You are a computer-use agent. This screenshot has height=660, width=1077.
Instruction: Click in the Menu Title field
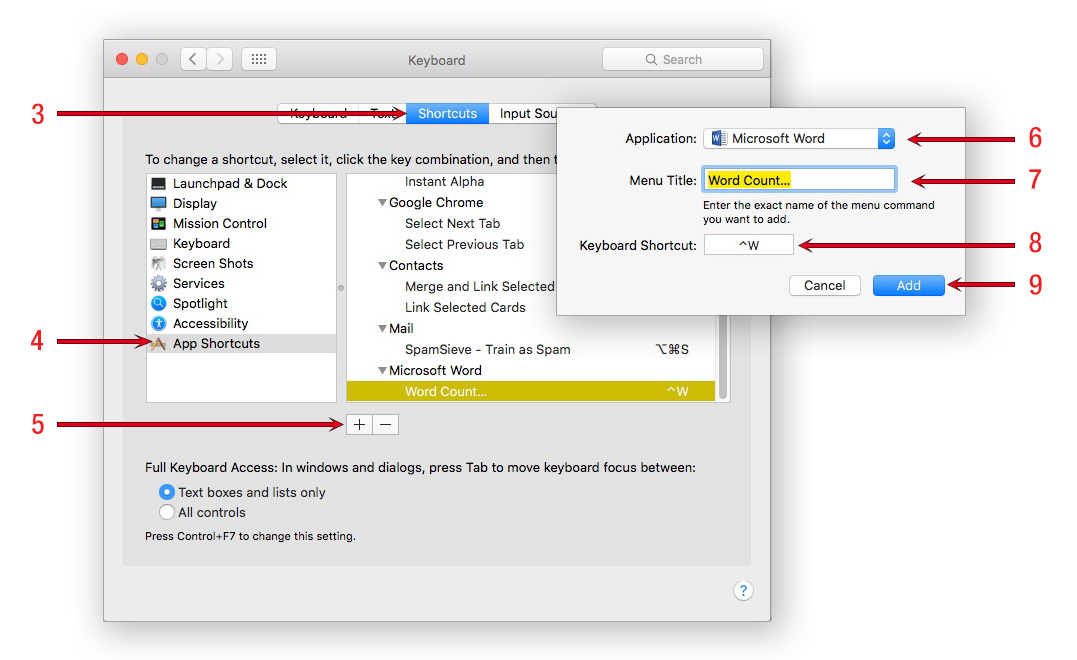coord(799,180)
